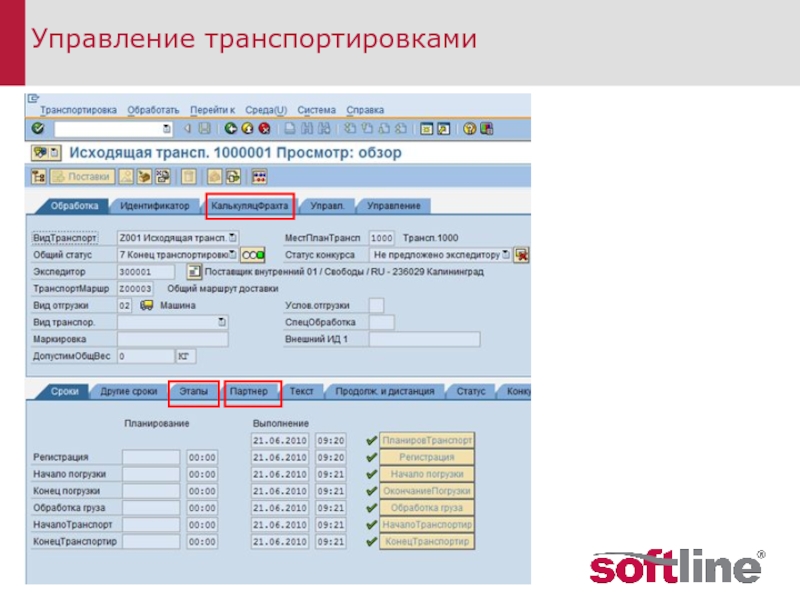Open the ВидТранспорт Z001 dropdown
The width and height of the screenshot is (800, 600).
[x=233, y=238]
